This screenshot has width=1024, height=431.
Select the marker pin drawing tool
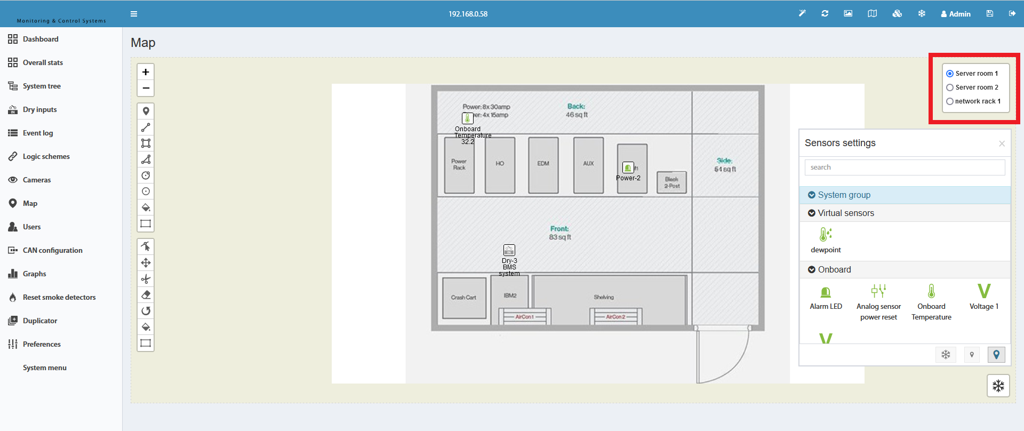pyautogui.click(x=146, y=111)
